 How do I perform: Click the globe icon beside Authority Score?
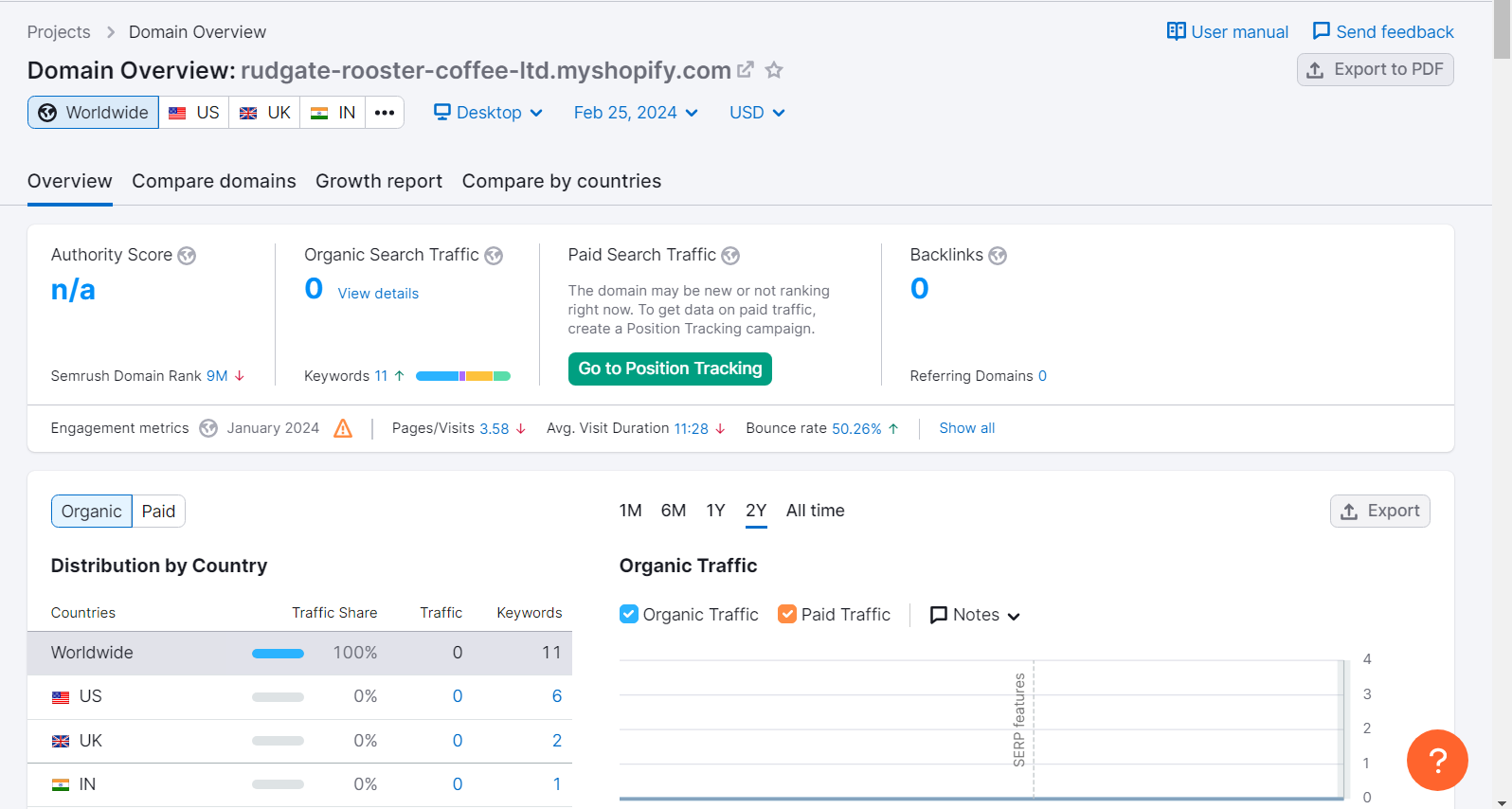point(187,256)
